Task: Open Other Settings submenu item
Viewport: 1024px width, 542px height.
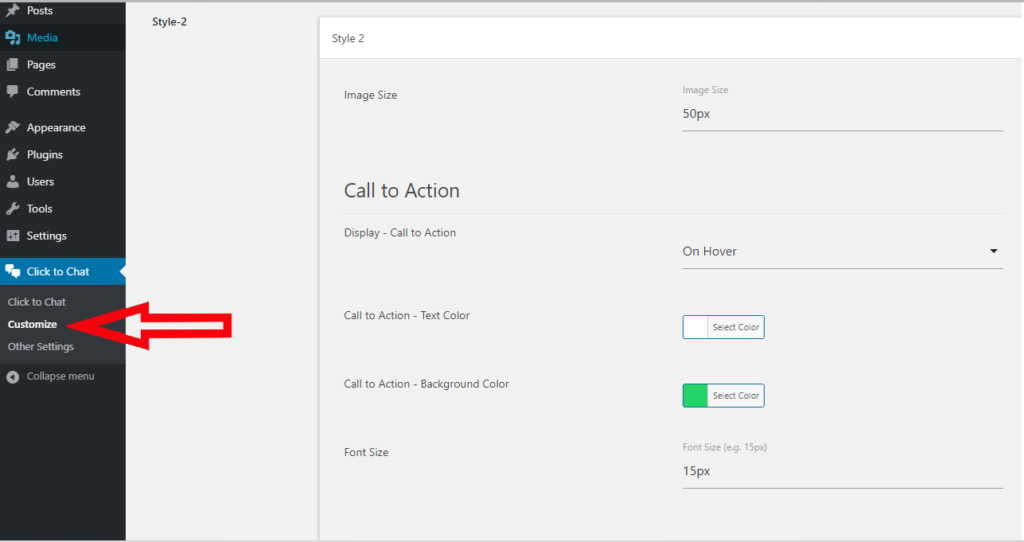Action: pyautogui.click(x=40, y=347)
